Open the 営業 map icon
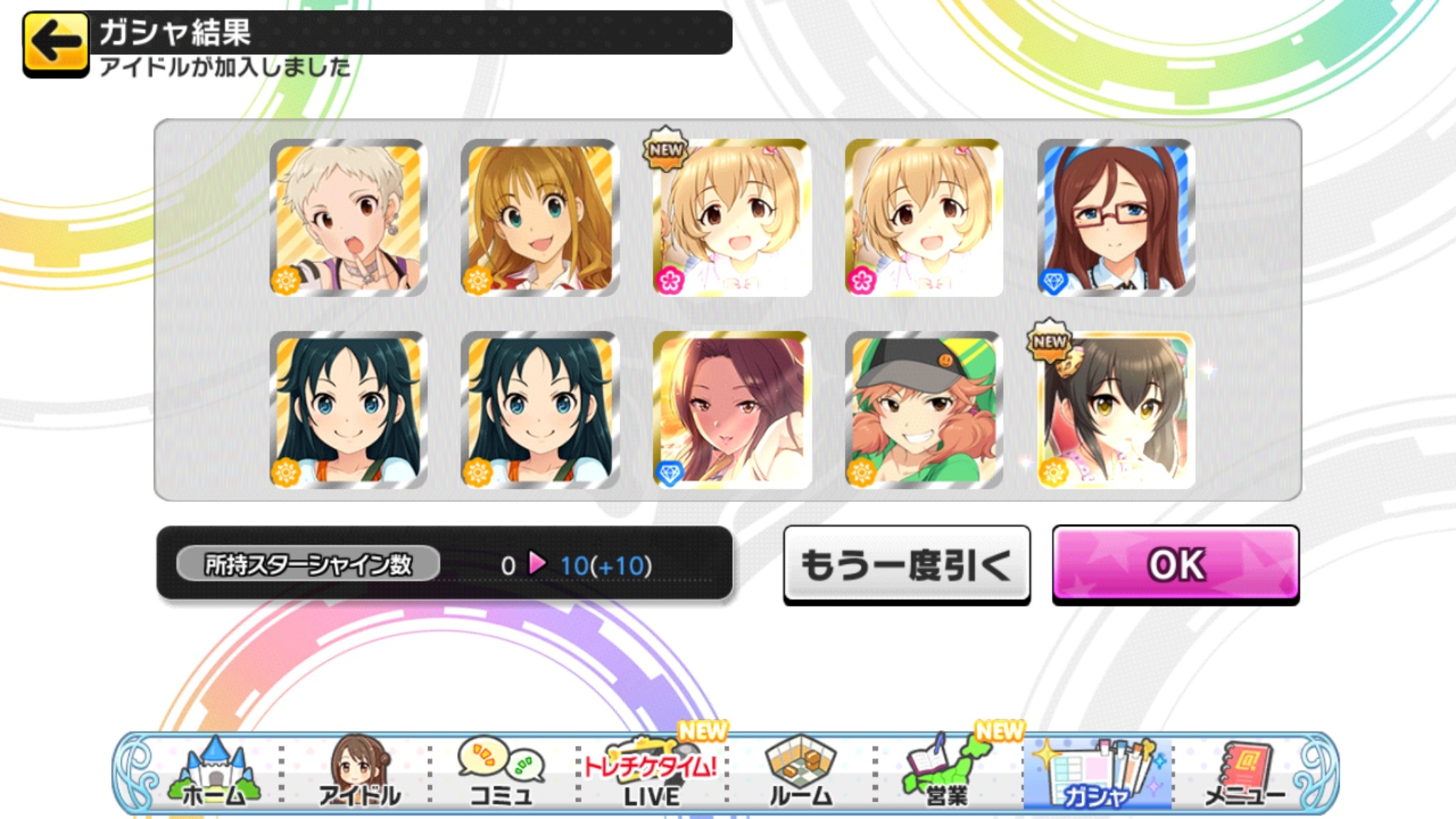 pos(946,773)
